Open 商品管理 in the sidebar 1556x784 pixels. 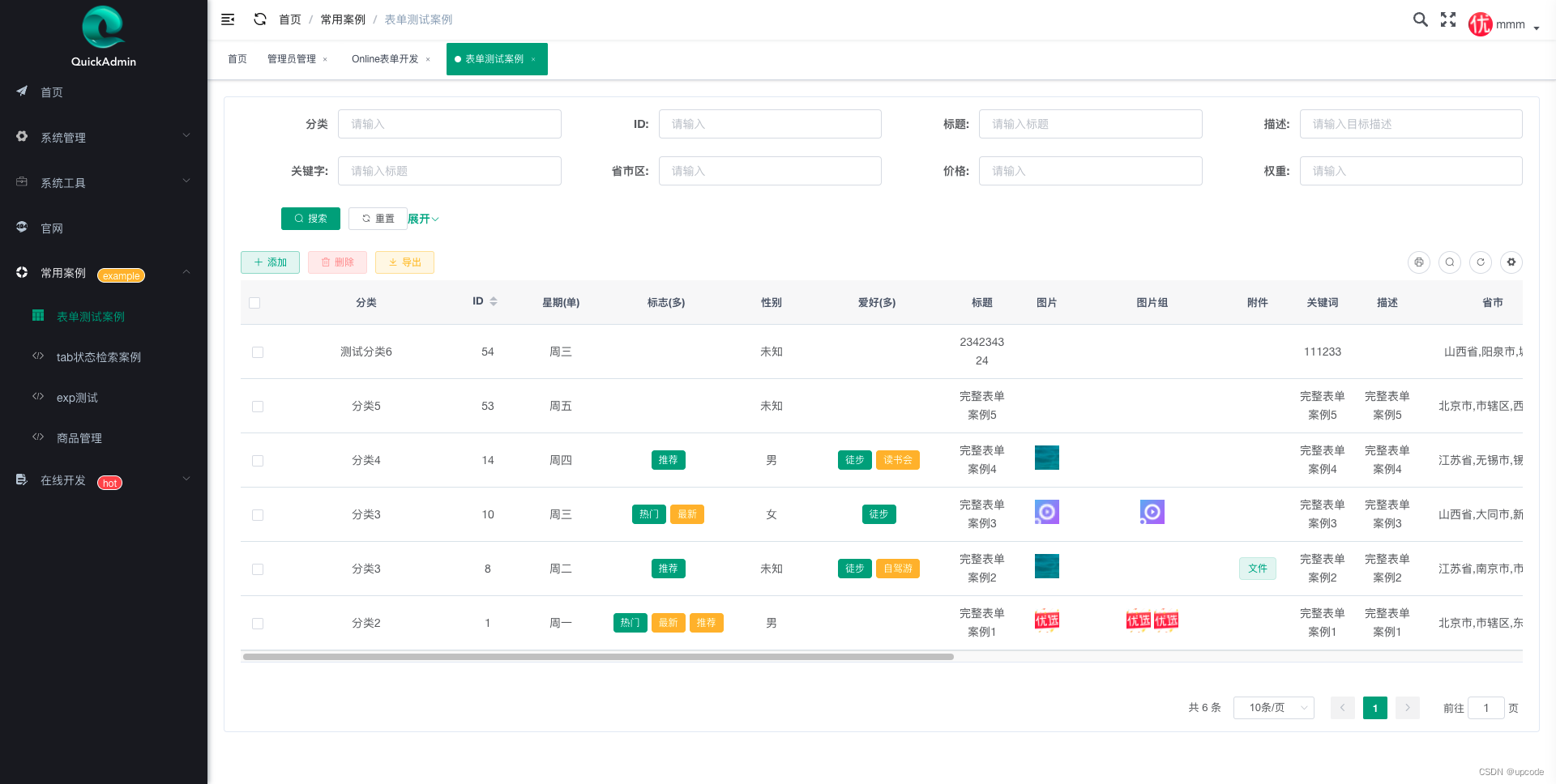(104, 438)
